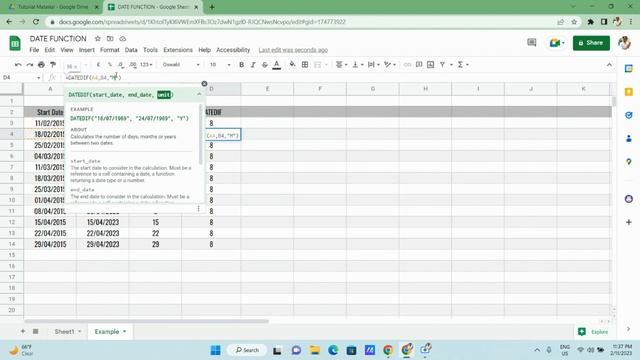Insert a comment from toolbar
This screenshot has width=640, height=360.
tap(419, 64)
